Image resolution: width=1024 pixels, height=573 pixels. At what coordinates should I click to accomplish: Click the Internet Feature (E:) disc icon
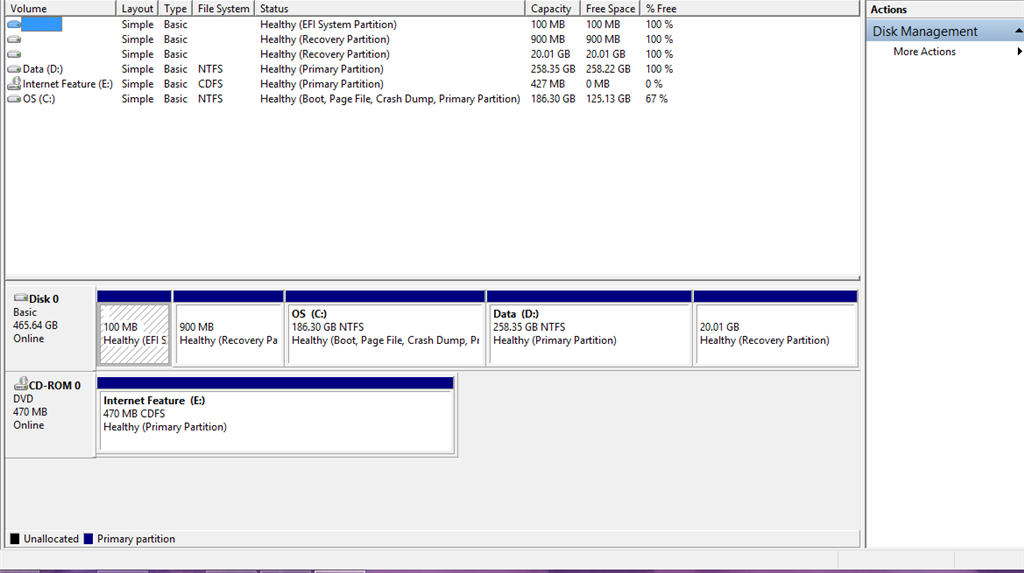point(14,84)
